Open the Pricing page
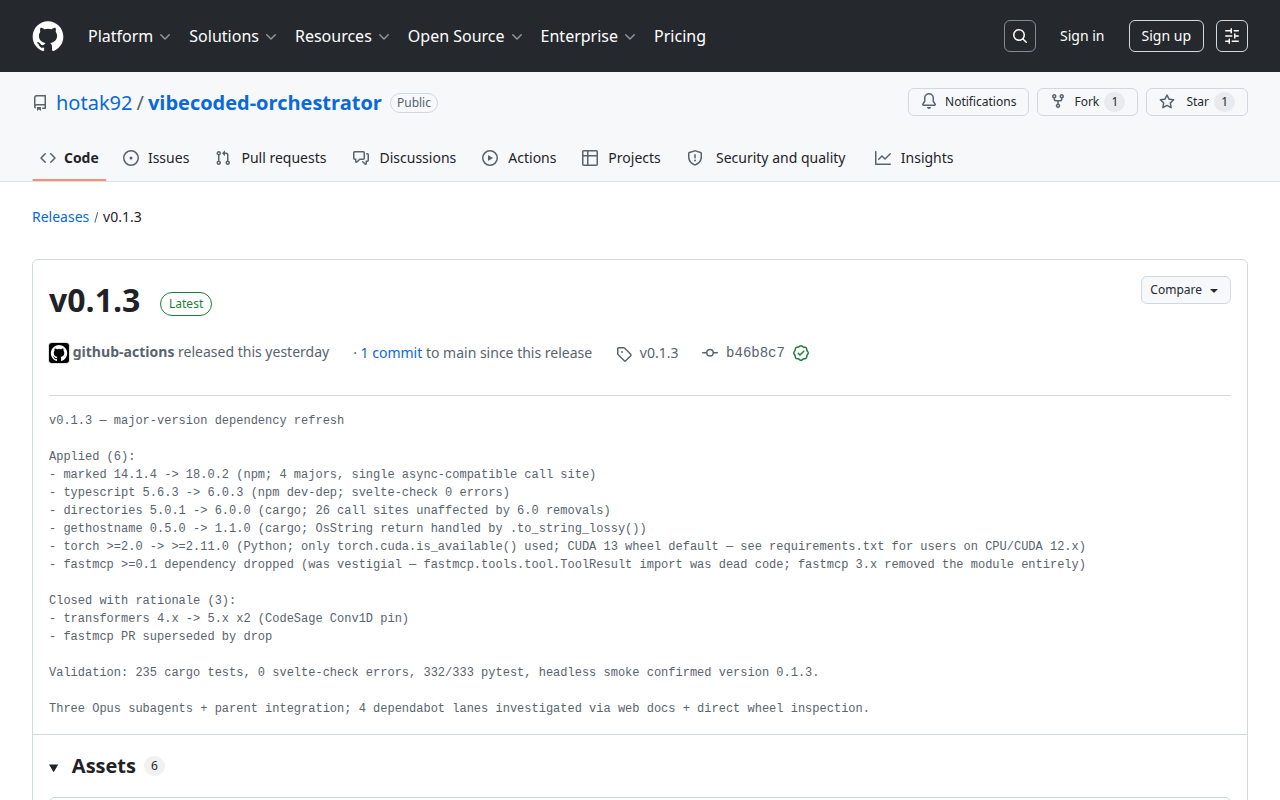 (x=680, y=36)
